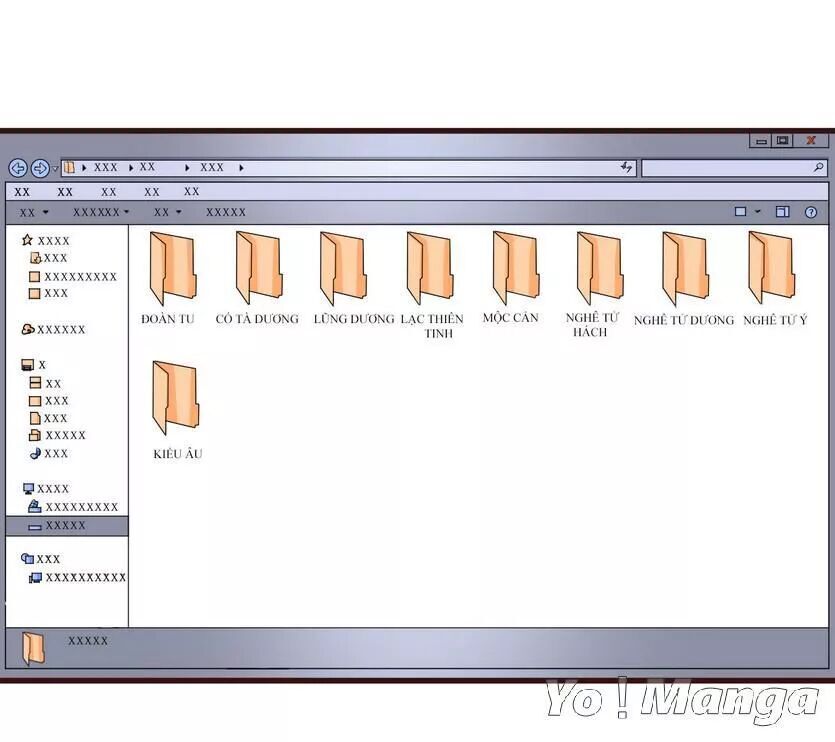Expand the XXXXXX toolbar dropdown
The height and width of the screenshot is (742, 835).
(126, 212)
